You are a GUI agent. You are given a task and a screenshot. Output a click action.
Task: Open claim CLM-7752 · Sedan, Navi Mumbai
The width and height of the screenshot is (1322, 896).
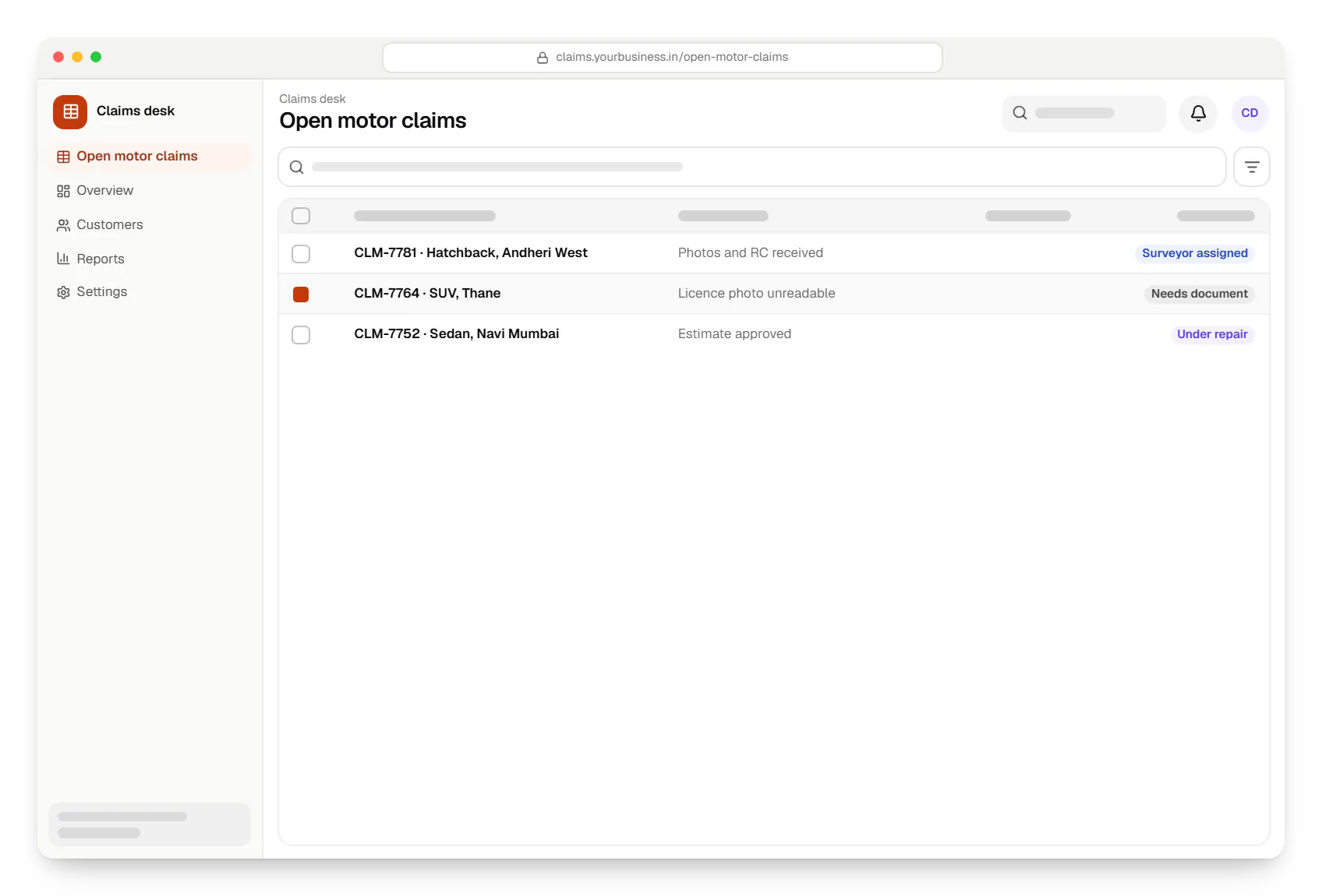(x=457, y=333)
